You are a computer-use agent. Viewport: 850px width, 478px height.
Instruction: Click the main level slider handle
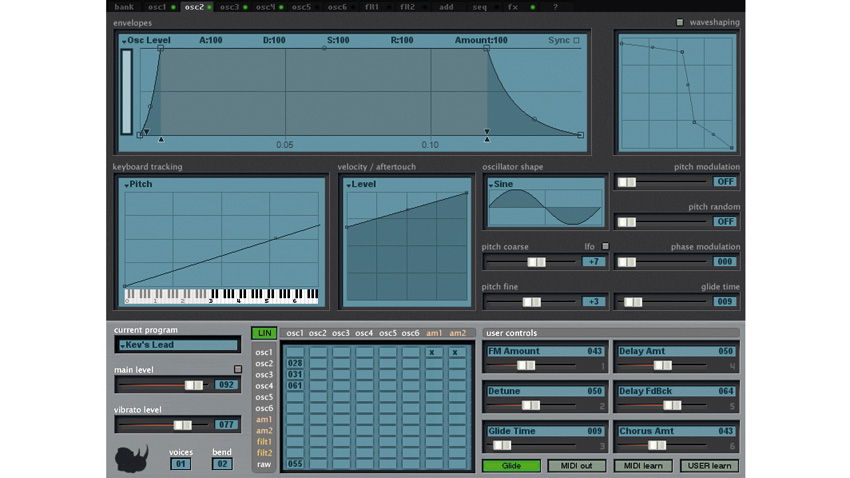coord(194,385)
